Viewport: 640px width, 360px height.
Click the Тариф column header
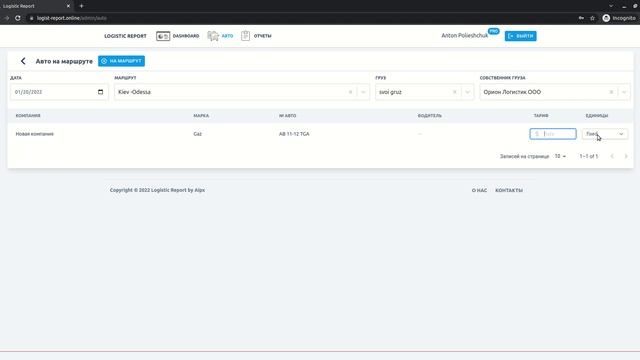[x=541, y=116]
